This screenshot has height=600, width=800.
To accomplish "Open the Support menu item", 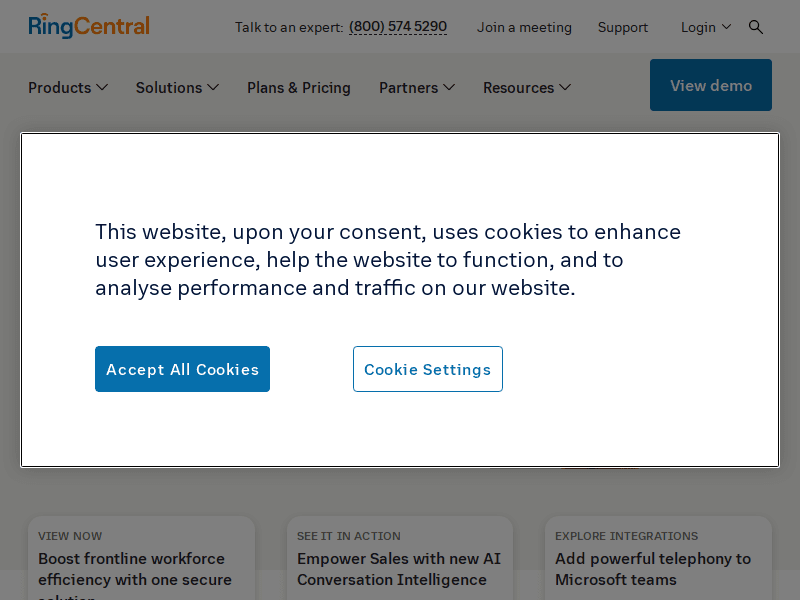I will [622, 27].
